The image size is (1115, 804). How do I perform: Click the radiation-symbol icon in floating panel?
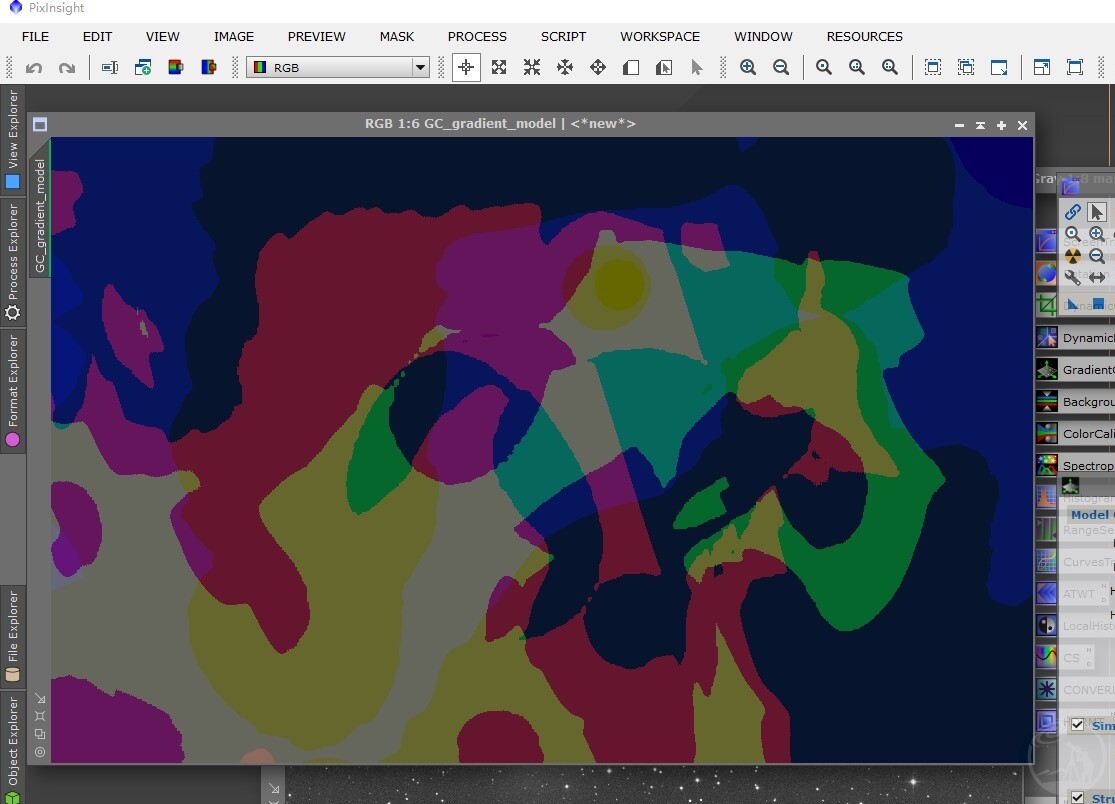click(x=1072, y=256)
